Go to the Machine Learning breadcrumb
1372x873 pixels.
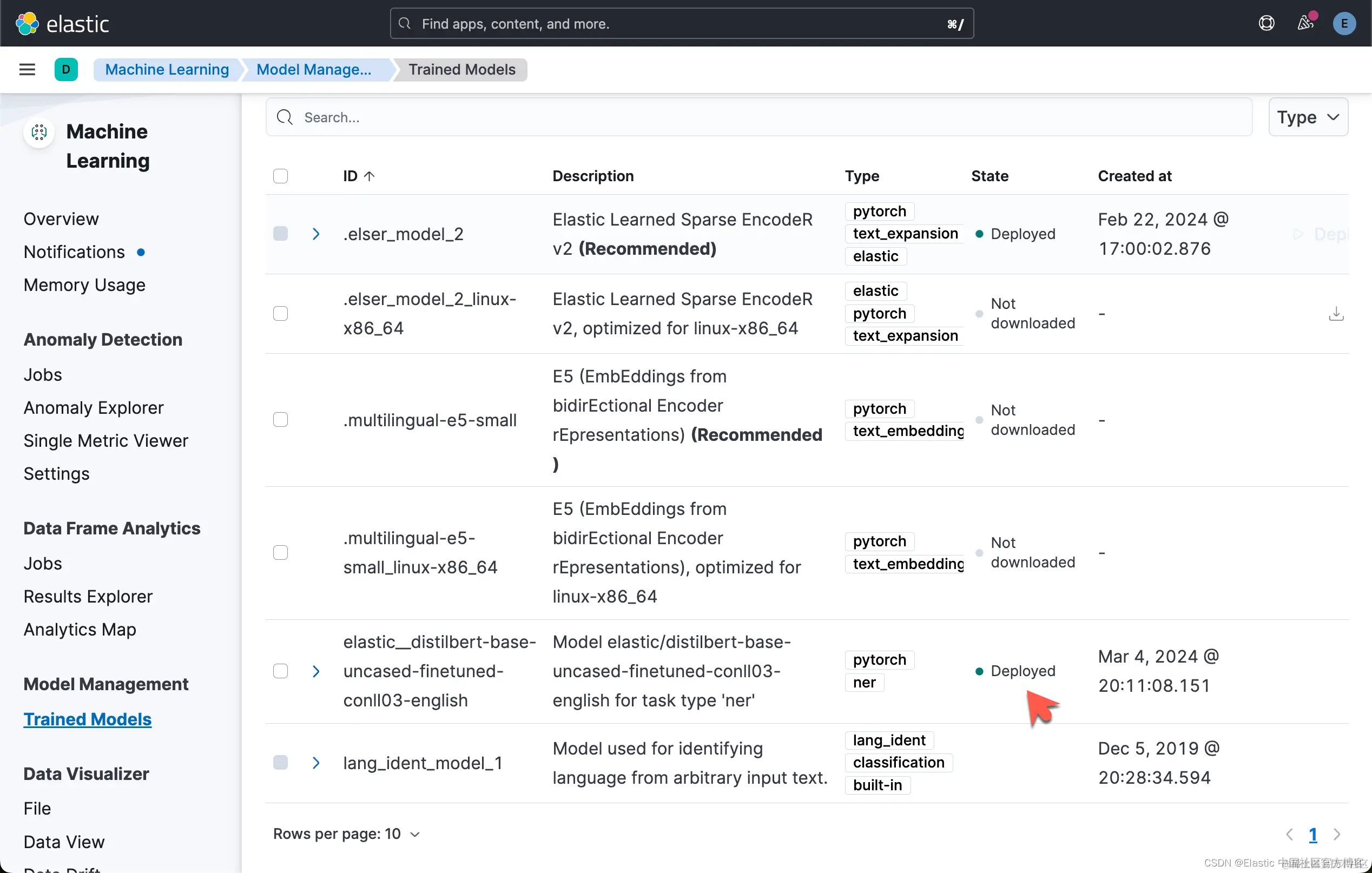click(167, 69)
